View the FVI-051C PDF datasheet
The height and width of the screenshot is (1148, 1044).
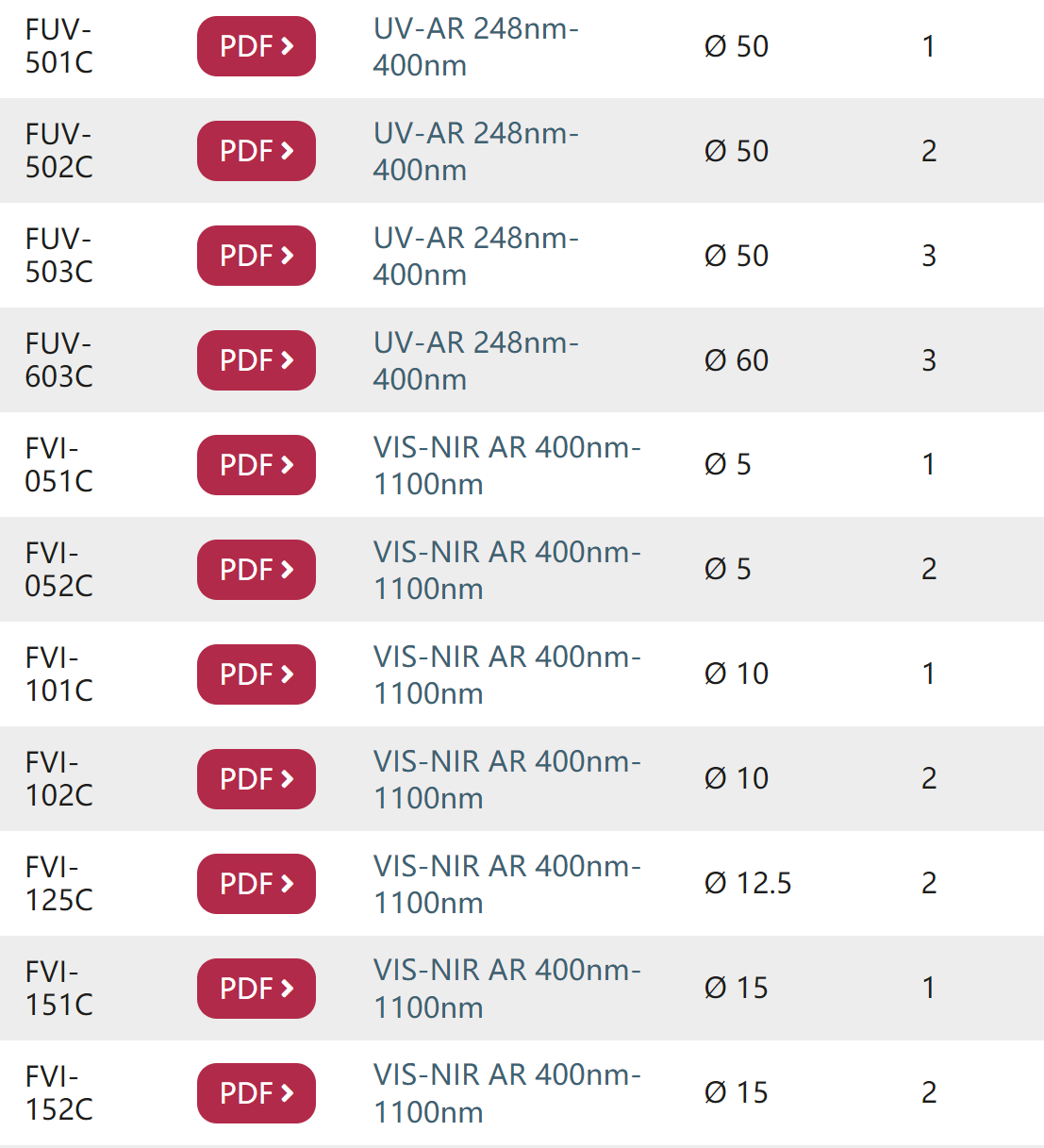tap(257, 465)
